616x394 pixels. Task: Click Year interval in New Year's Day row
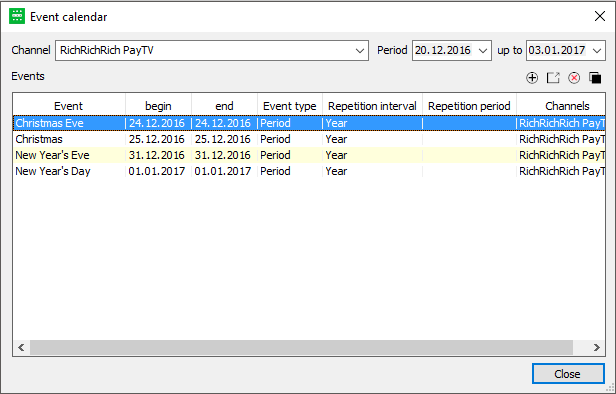(336, 172)
